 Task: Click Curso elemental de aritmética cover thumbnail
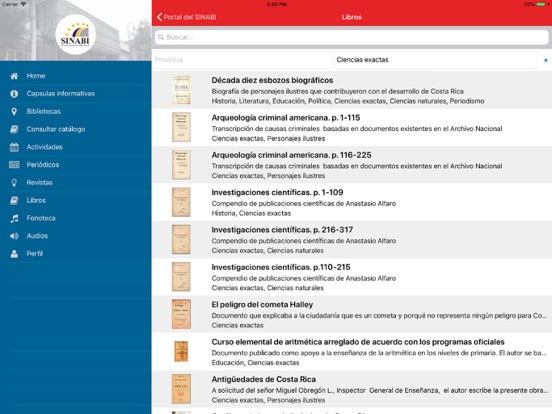181,351
